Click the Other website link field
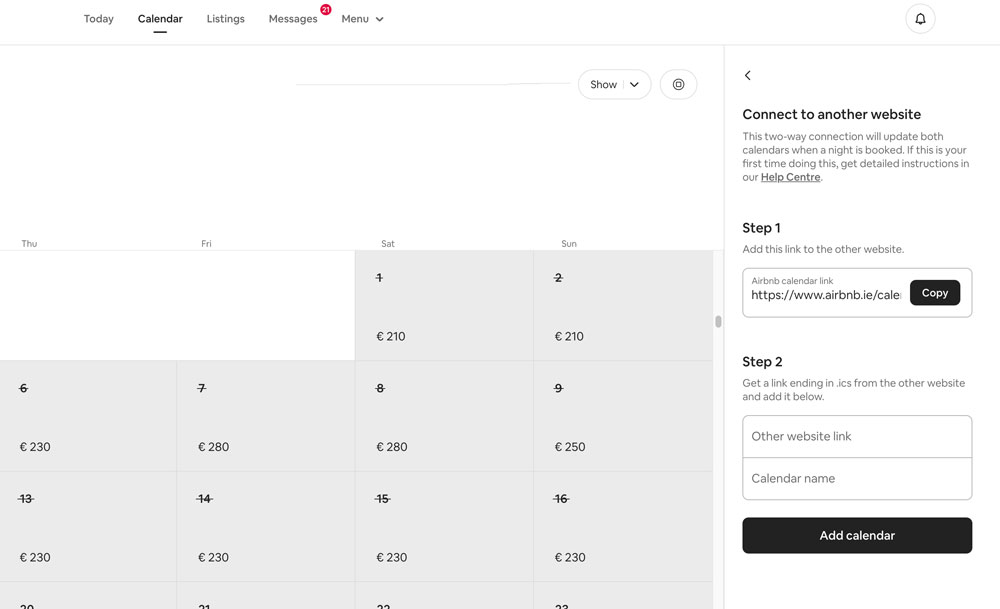This screenshot has width=1000, height=609. pyautogui.click(x=856, y=436)
